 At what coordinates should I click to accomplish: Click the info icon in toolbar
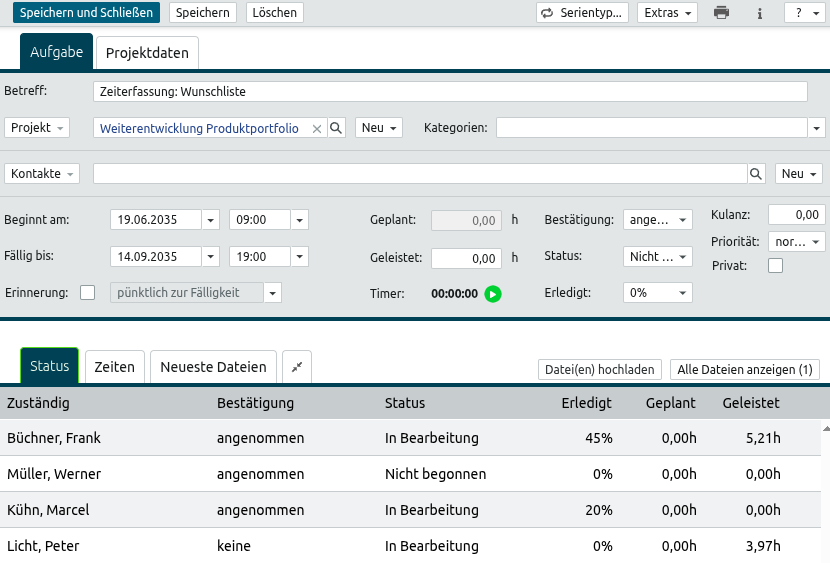coord(760,13)
